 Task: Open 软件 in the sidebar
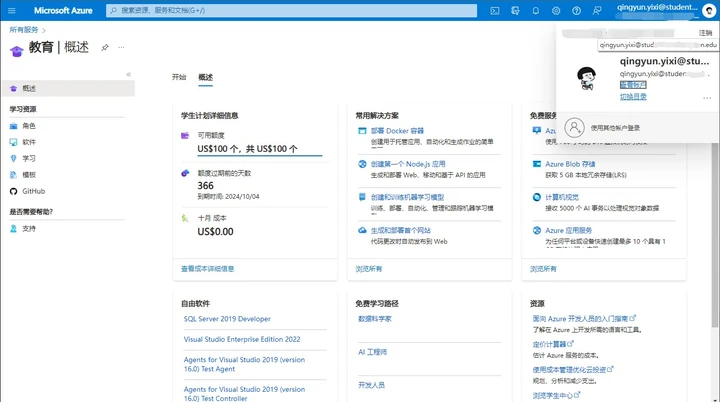pyautogui.click(x=29, y=142)
